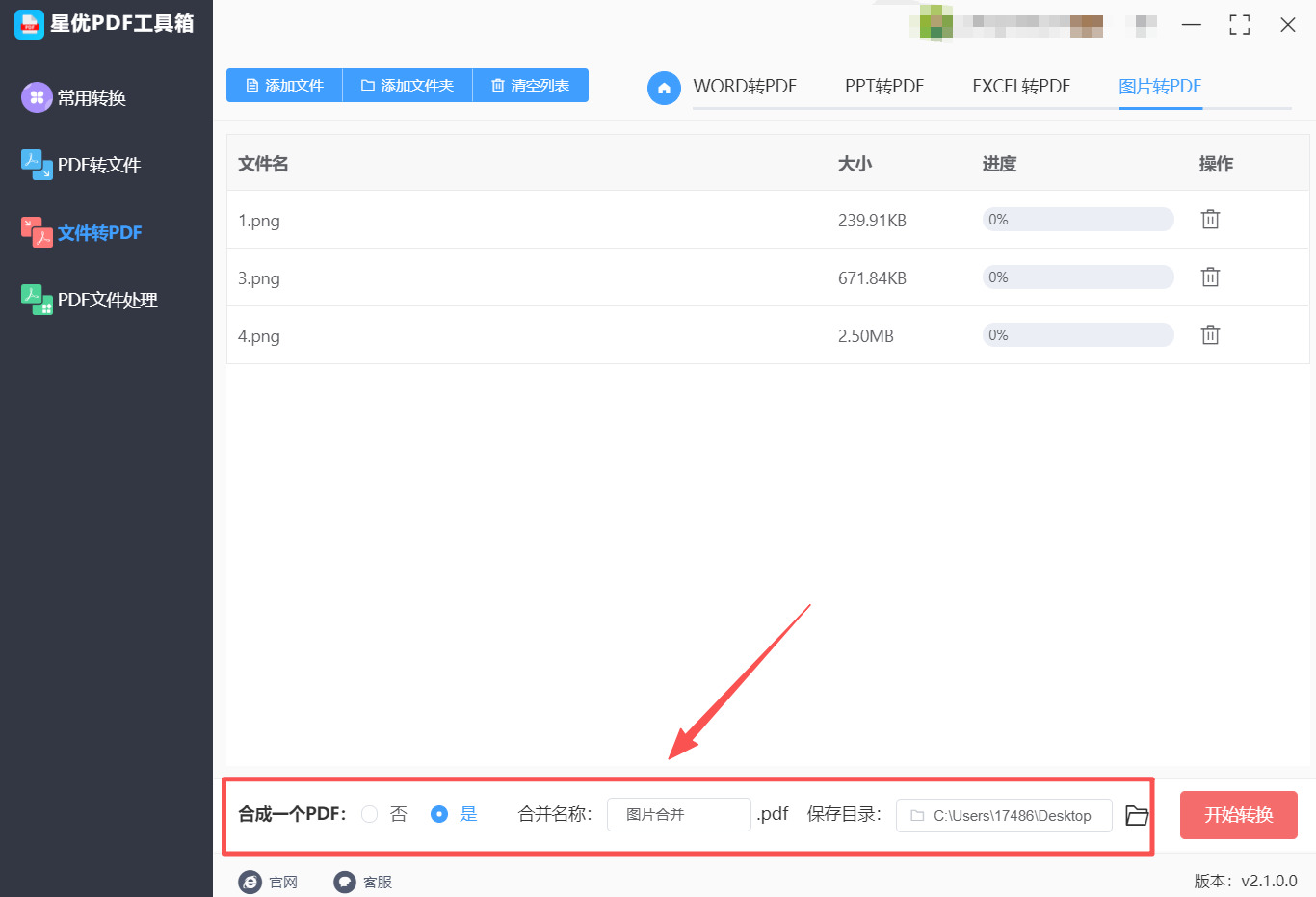Image resolution: width=1316 pixels, height=897 pixels.
Task: Click the 合并名称 input field
Action: 679,815
